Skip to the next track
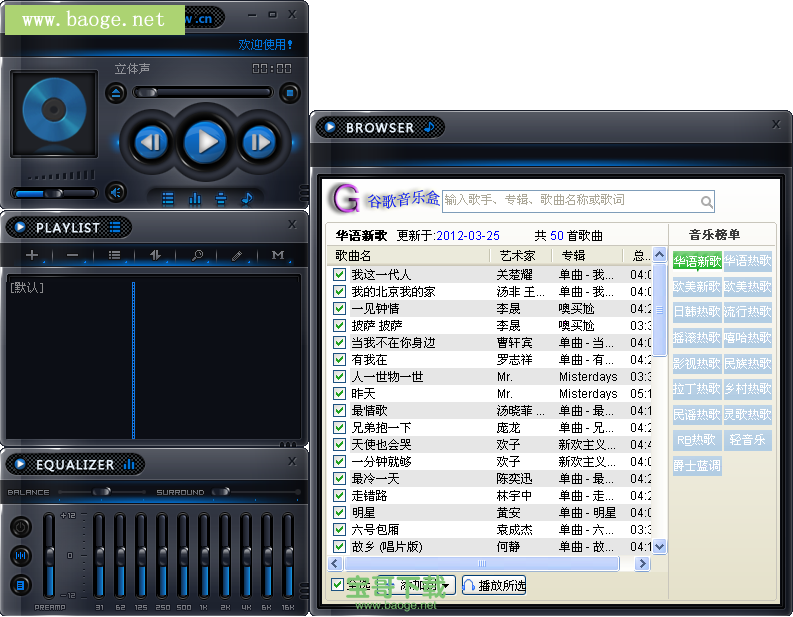 point(259,142)
